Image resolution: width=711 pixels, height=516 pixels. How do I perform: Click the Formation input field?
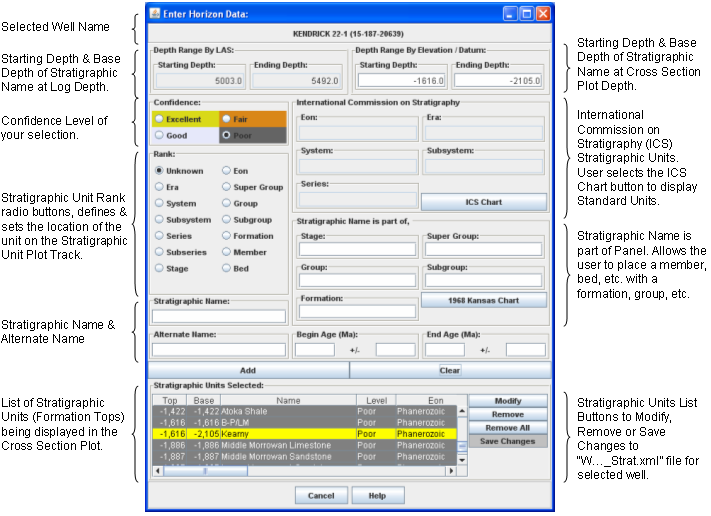tap(357, 312)
